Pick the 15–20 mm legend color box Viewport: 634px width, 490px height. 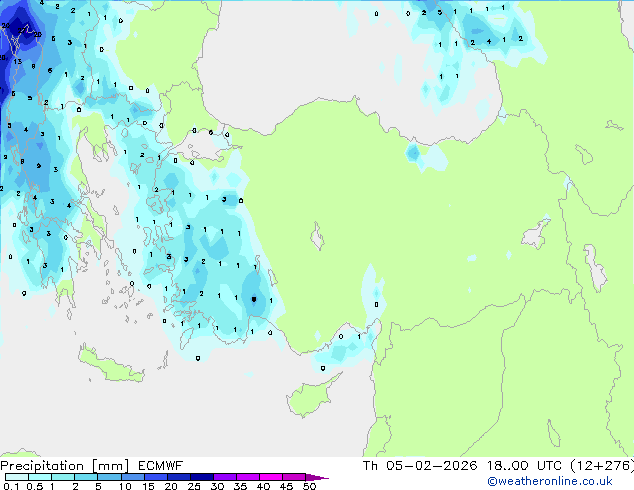[x=156, y=477]
